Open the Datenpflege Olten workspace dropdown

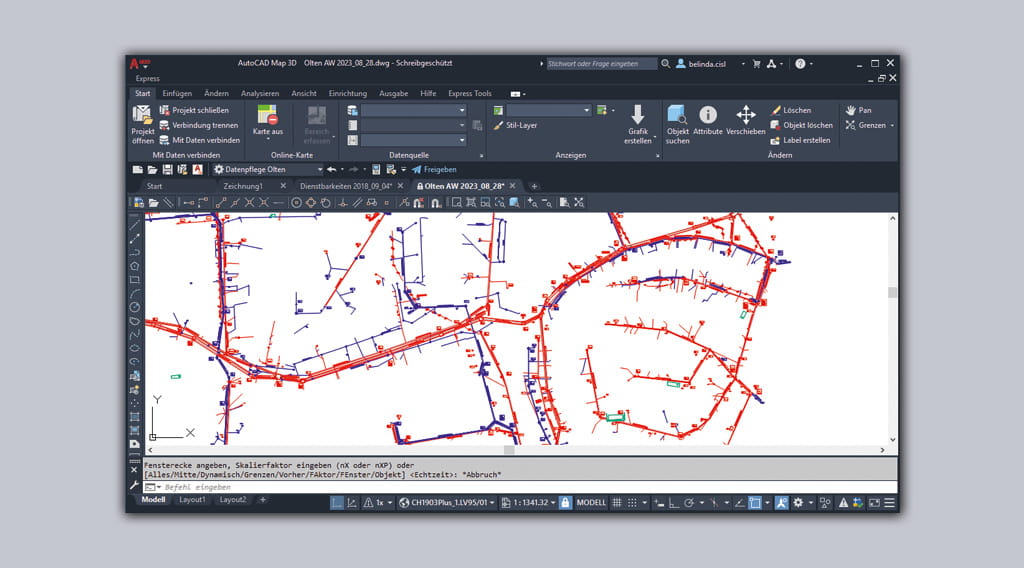[266, 170]
